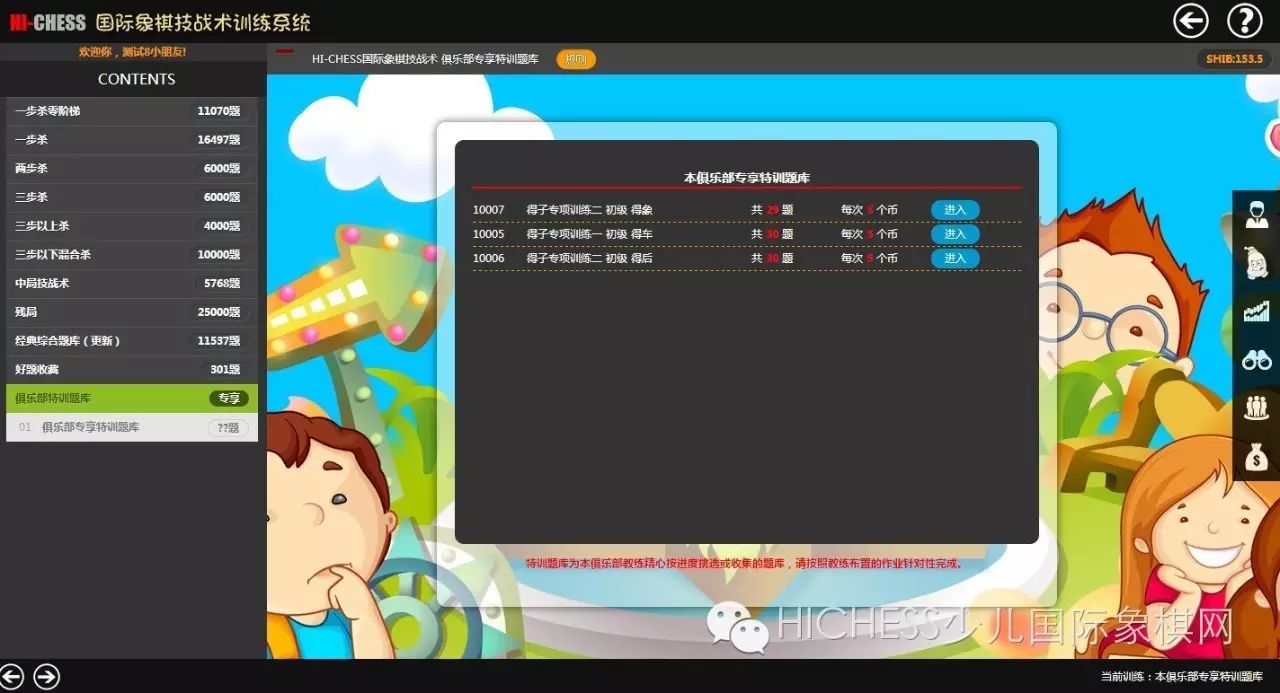Viewport: 1280px width, 693px height.
Task: Click the mascot character sidebar icon
Action: click(1256, 263)
